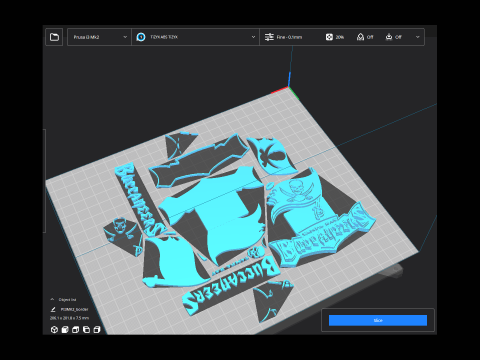Click the material dropdown chevron arrow
This screenshot has height=360, width=480.
pyautogui.click(x=253, y=37)
